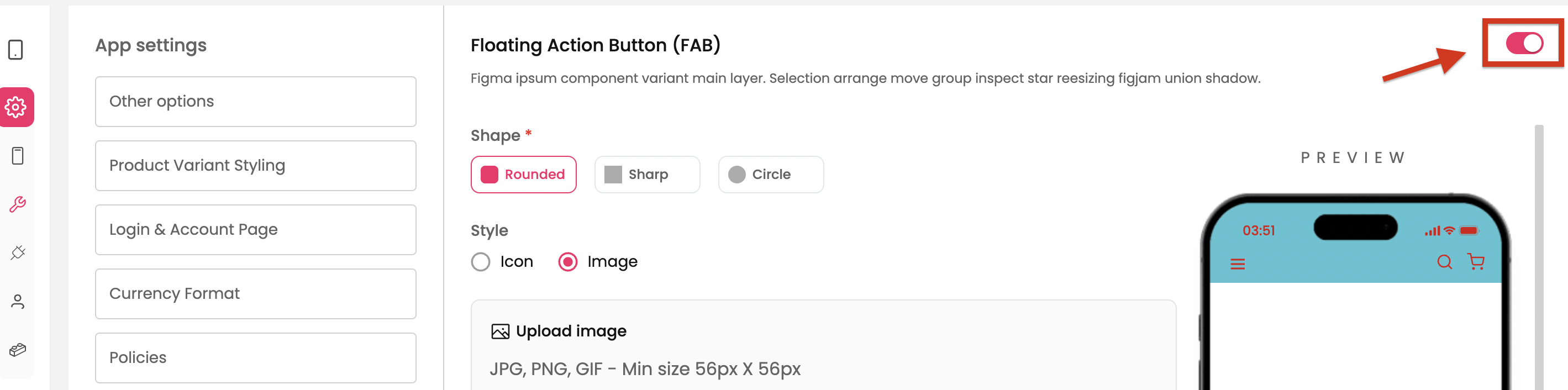
Task: Tap the search icon in phone preview
Action: click(x=1444, y=262)
